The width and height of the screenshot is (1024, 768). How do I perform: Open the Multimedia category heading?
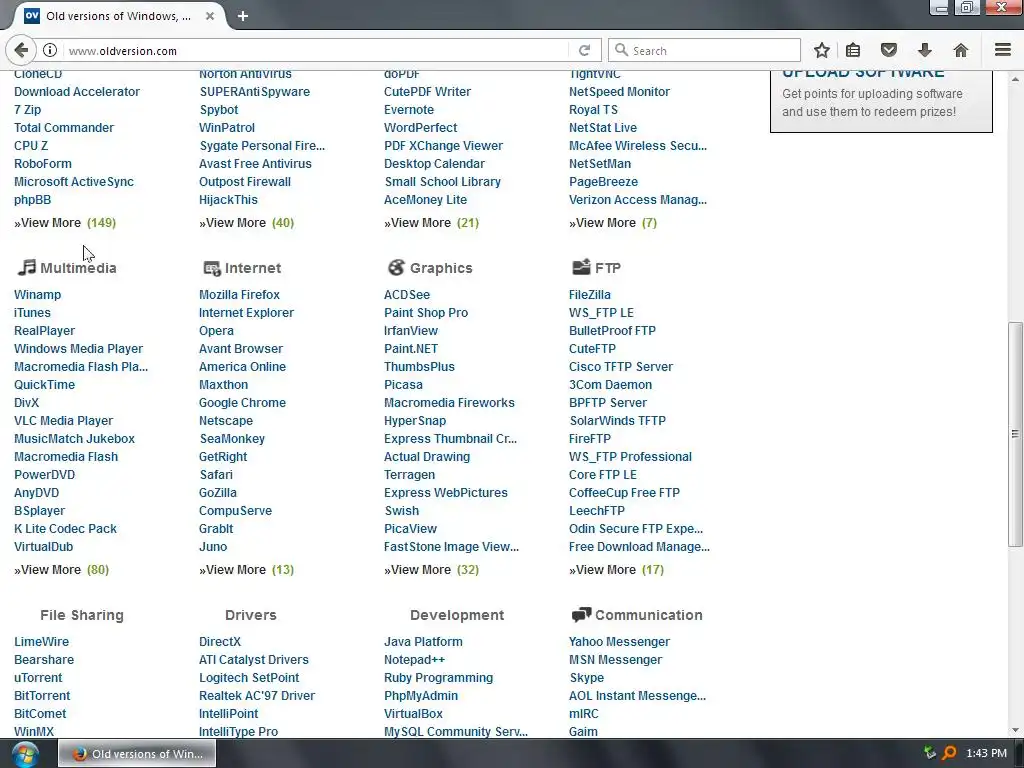tap(78, 268)
